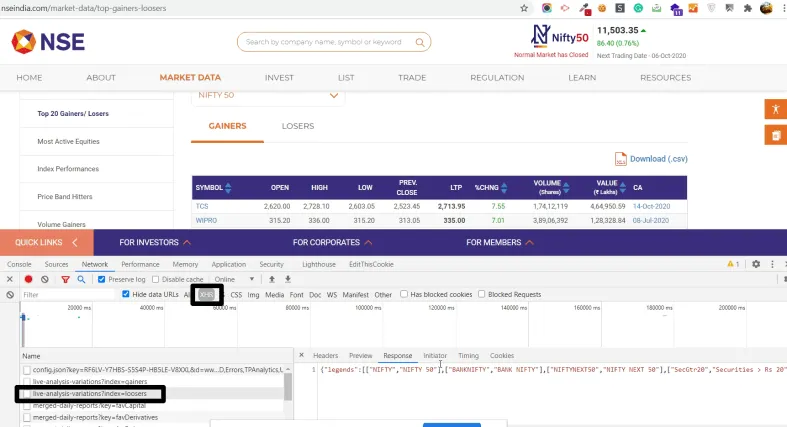Click the NSE logo

[48, 42]
